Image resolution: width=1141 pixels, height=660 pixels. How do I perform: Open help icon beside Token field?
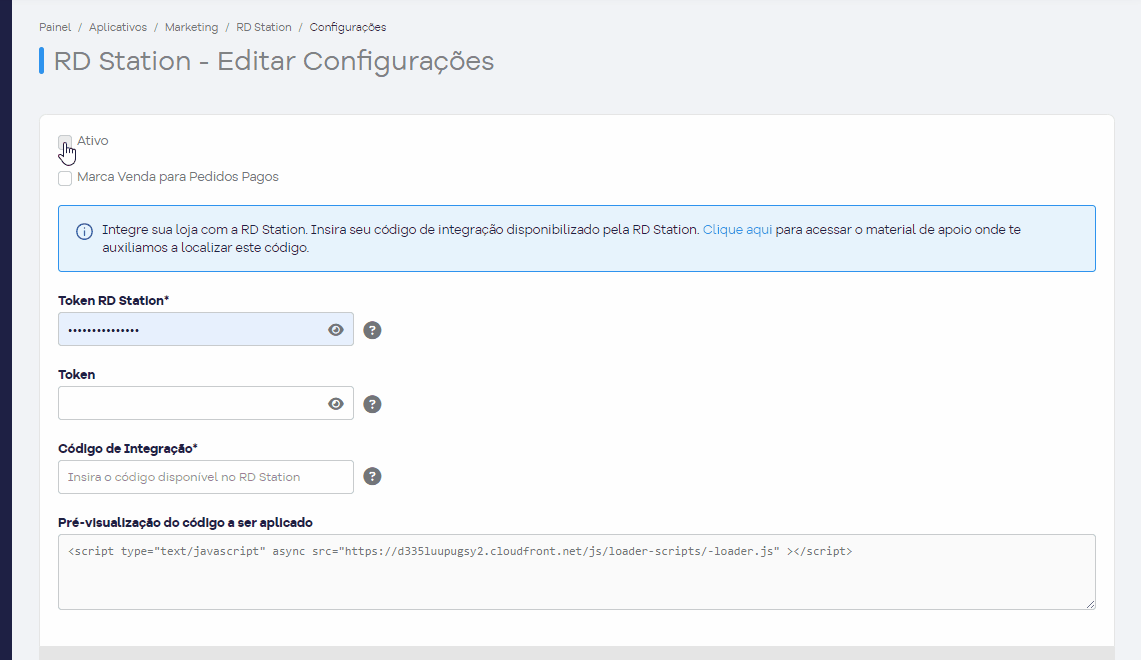[372, 405]
